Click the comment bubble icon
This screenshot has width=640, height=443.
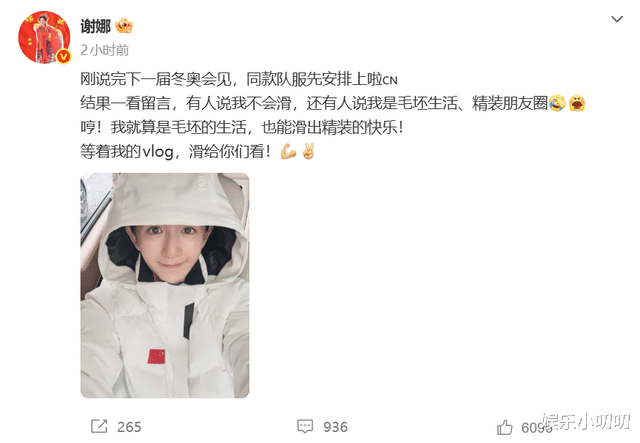click(x=305, y=427)
